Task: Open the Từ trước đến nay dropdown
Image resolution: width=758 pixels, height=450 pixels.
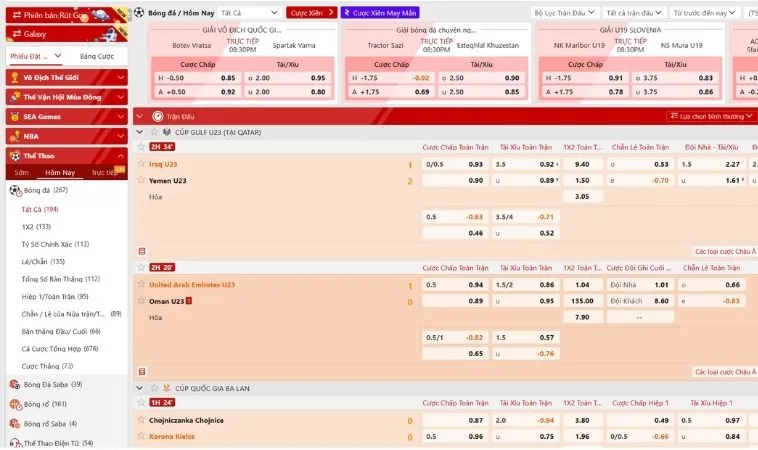Action: 704,13
